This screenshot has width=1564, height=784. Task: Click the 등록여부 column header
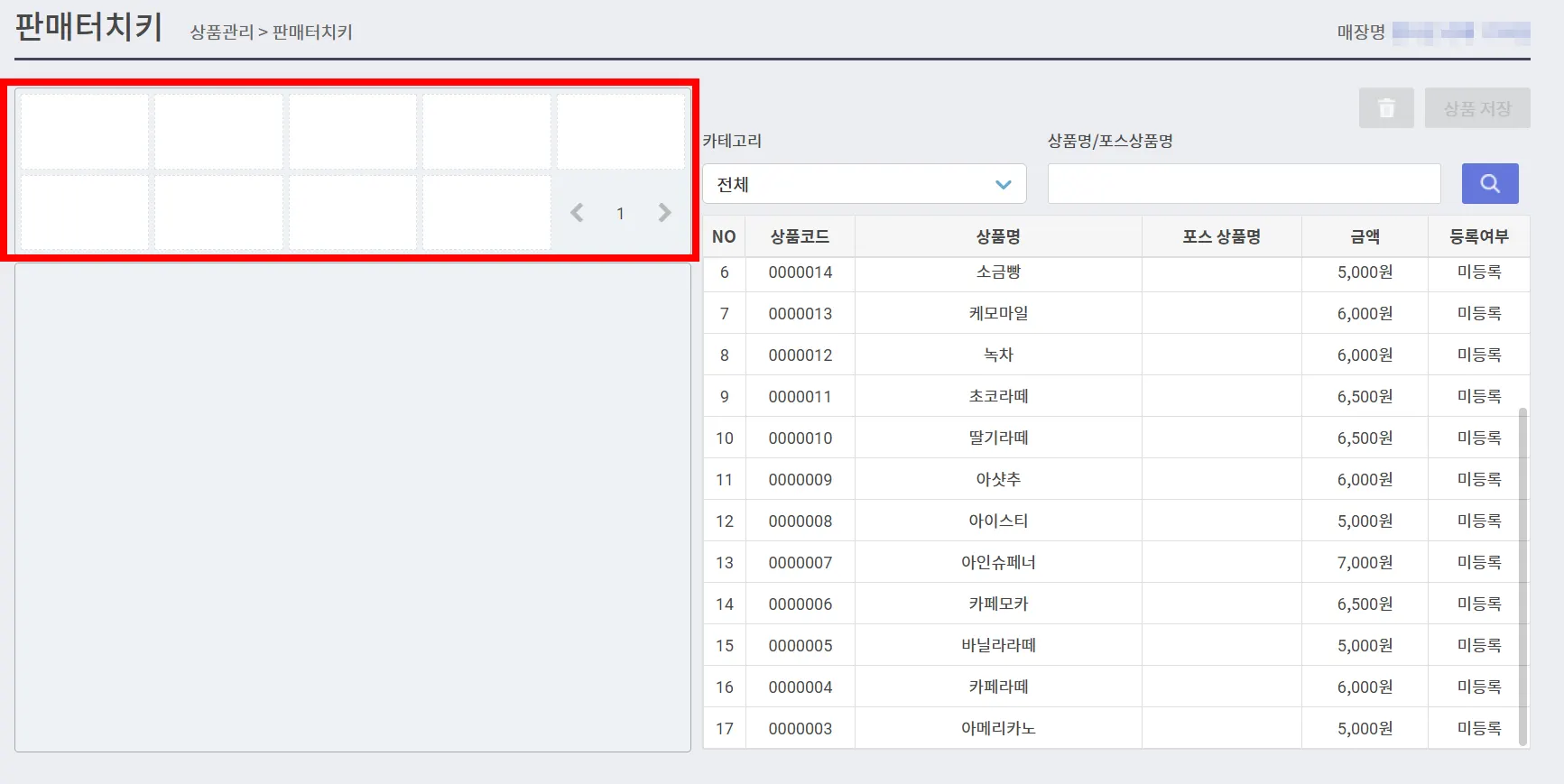1479,236
